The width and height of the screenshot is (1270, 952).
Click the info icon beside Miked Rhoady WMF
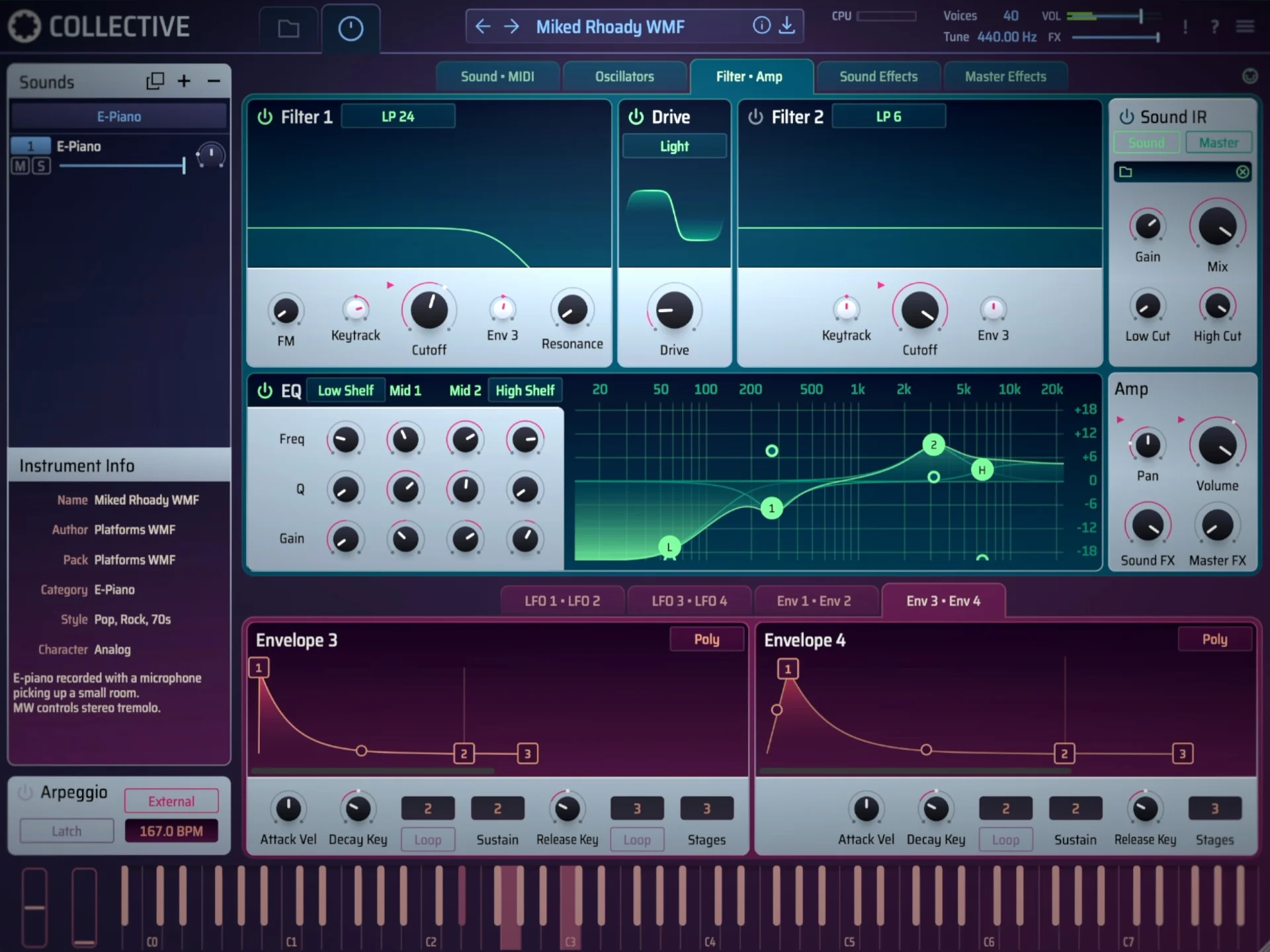[761, 25]
